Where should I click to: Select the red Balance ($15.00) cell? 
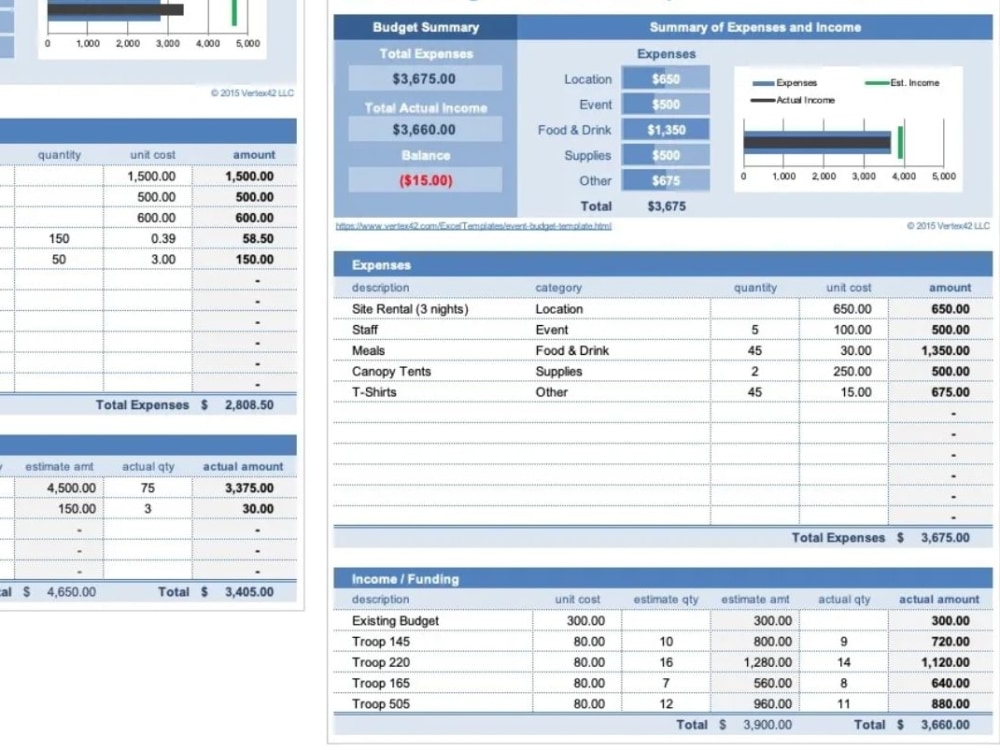pos(424,180)
